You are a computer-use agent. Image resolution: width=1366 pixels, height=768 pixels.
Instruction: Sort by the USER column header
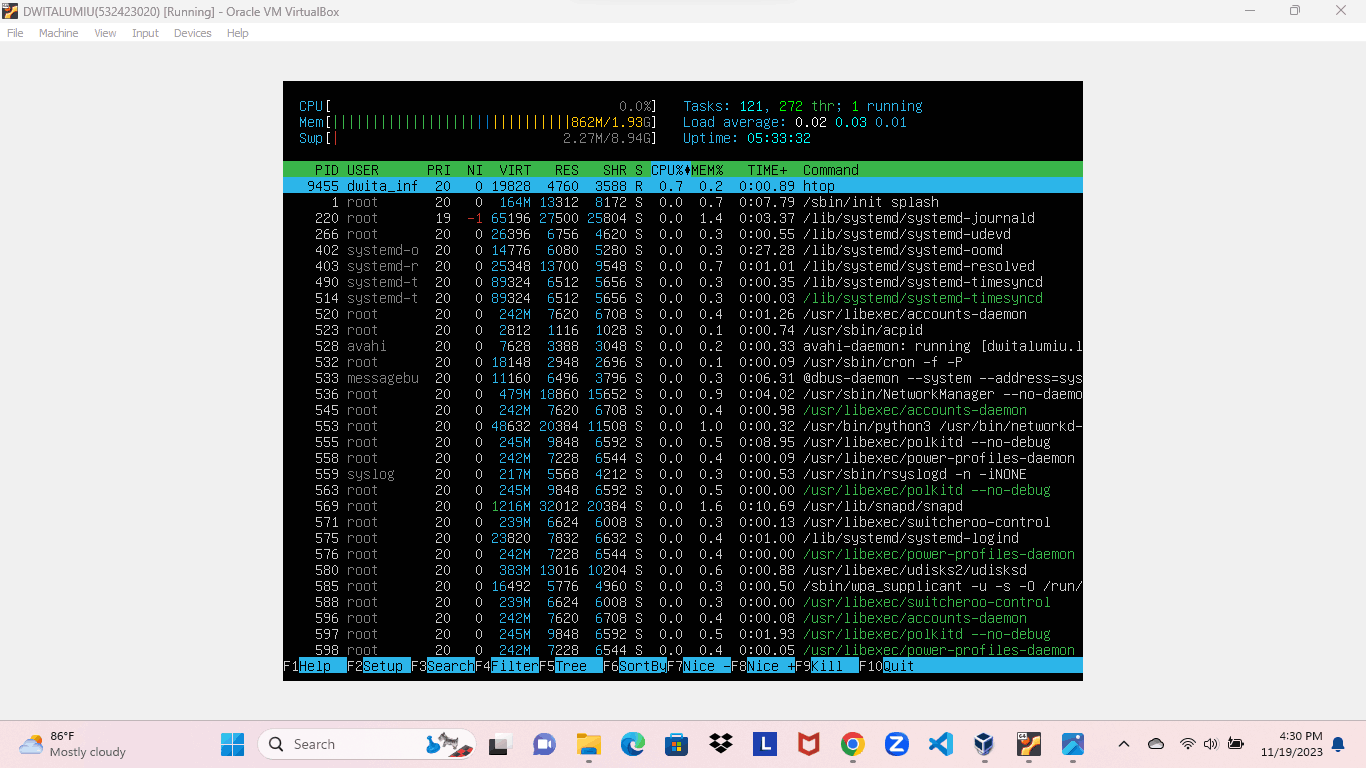click(x=363, y=170)
